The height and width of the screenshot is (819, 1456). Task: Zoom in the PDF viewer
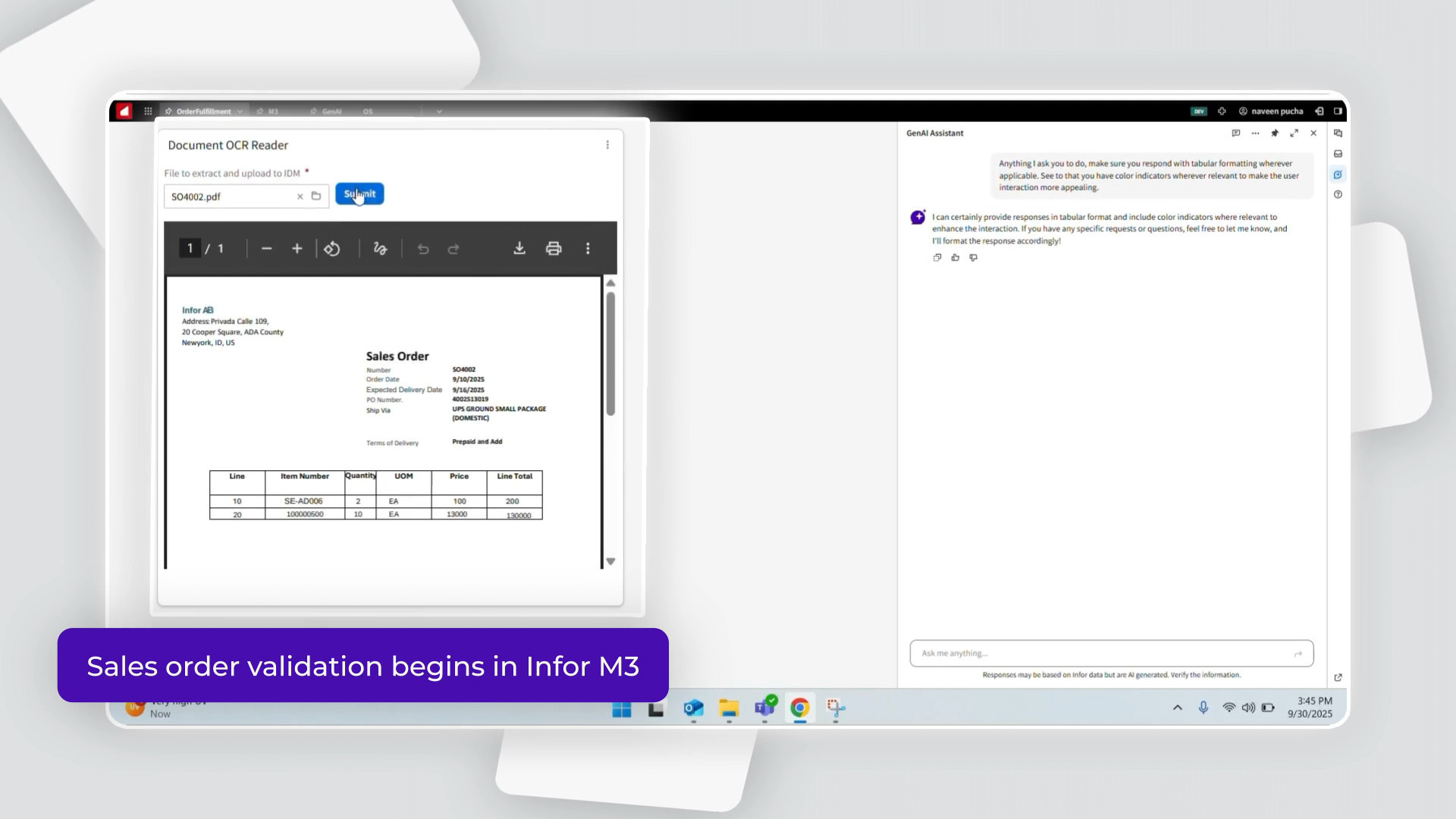[x=297, y=249]
